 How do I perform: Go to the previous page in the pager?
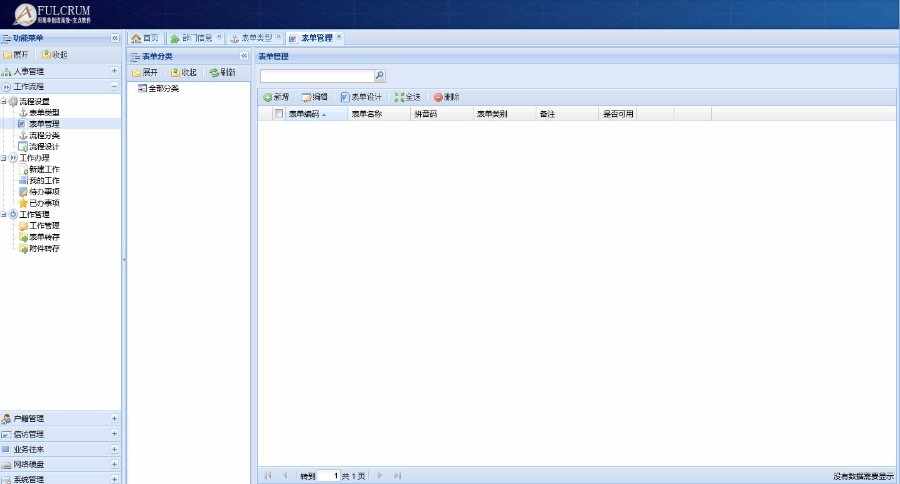(285, 476)
